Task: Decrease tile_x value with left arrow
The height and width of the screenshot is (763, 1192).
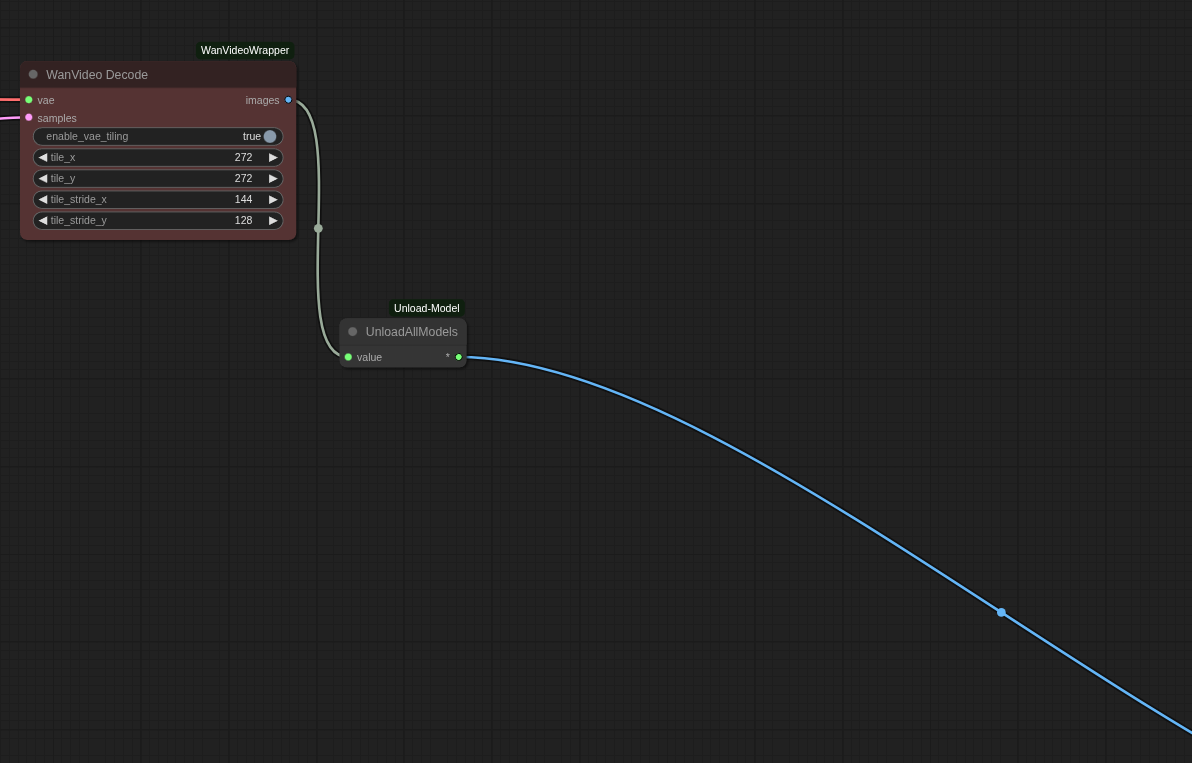Action: tap(43, 157)
